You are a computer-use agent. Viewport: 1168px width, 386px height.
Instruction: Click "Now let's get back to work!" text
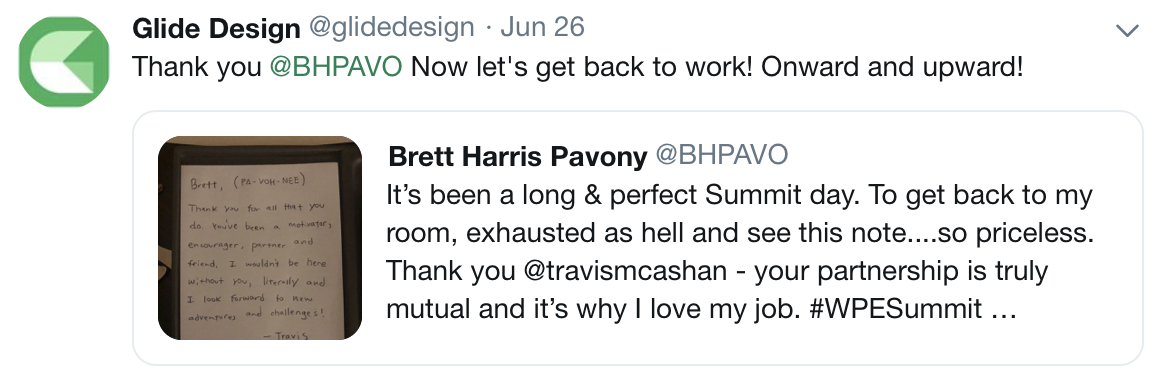(x=582, y=67)
